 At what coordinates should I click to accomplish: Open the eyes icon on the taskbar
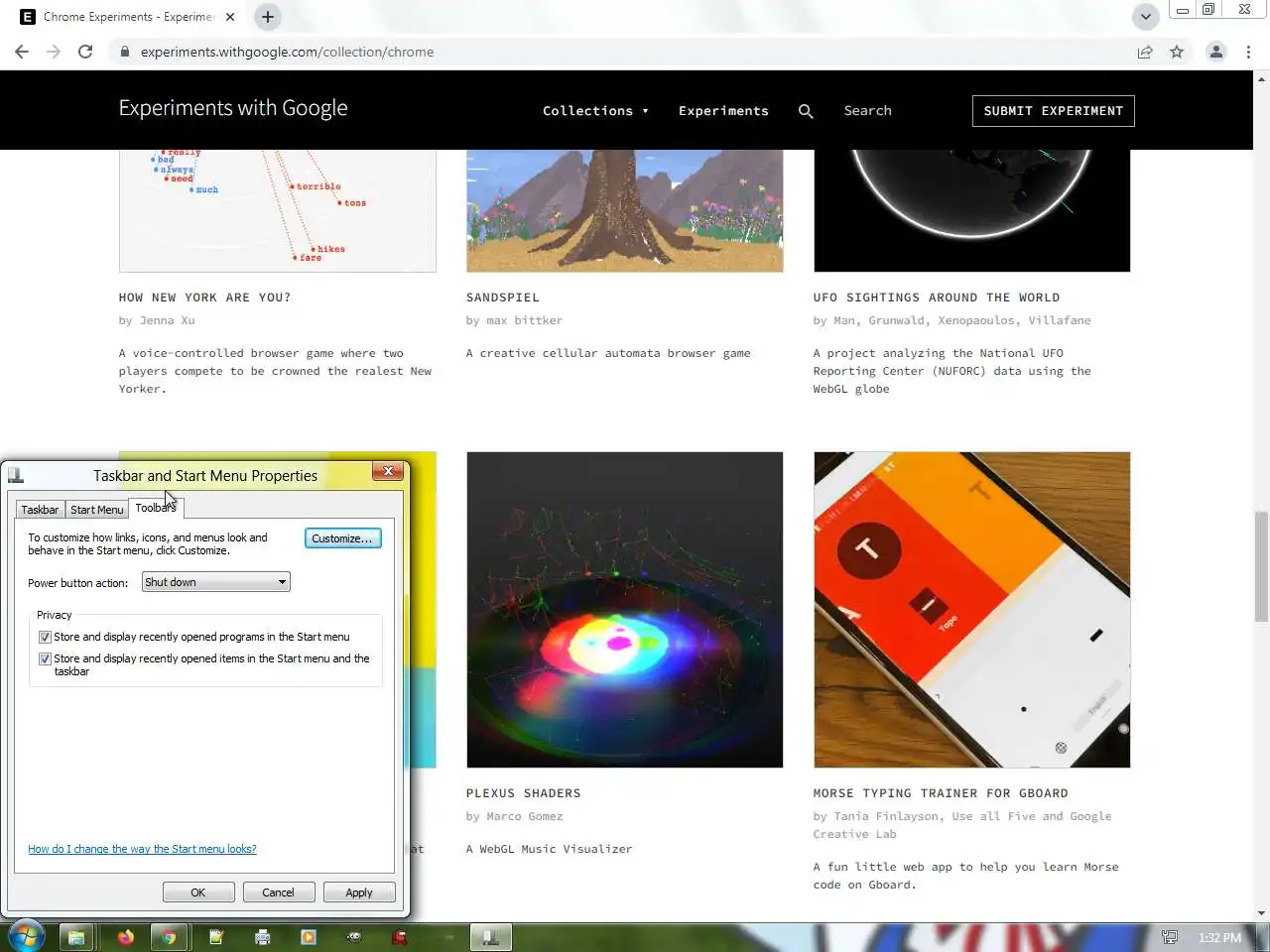click(354, 937)
